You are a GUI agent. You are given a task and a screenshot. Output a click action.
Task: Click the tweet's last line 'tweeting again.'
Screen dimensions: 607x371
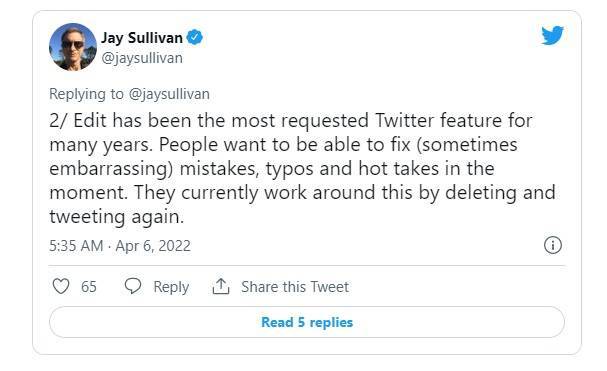pyautogui.click(x=117, y=216)
